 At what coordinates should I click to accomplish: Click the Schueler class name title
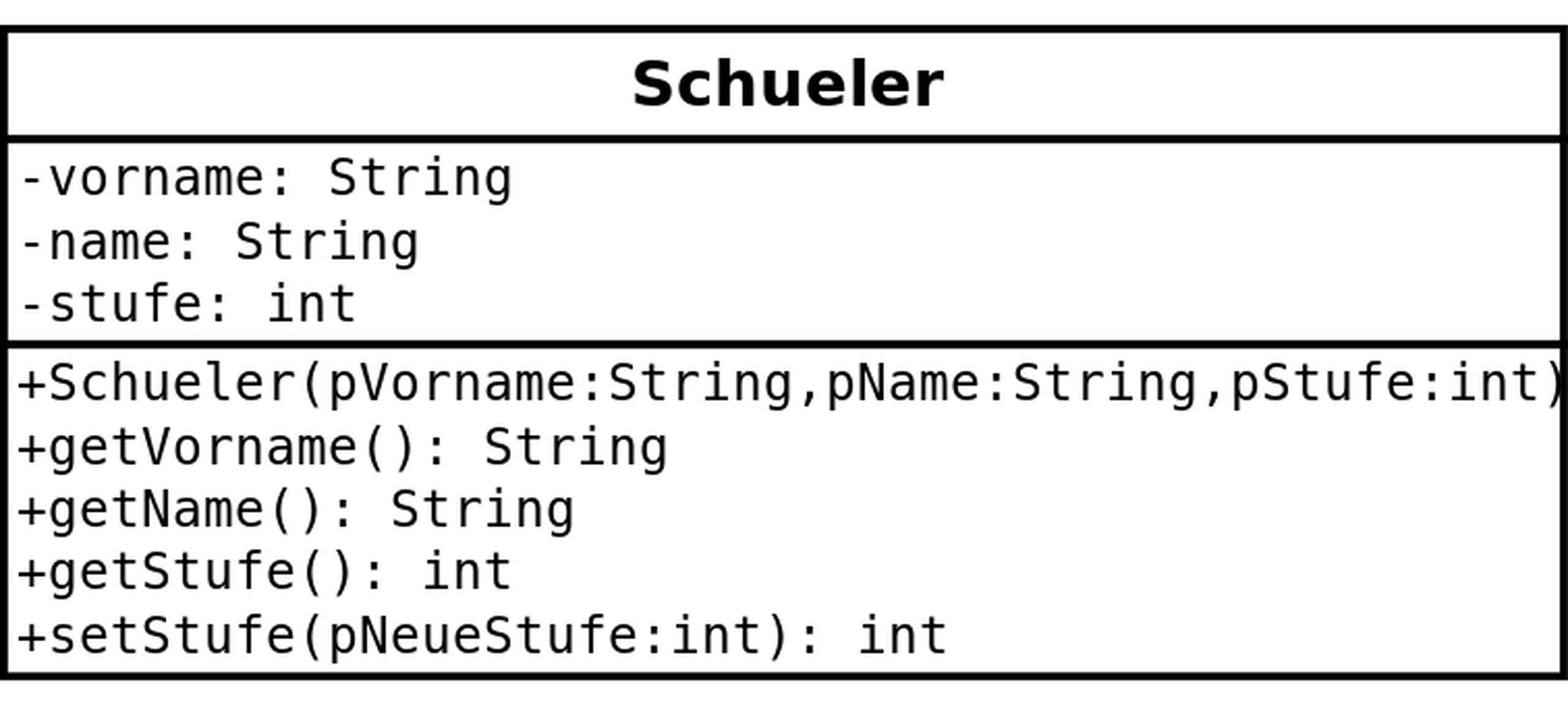[x=788, y=85]
